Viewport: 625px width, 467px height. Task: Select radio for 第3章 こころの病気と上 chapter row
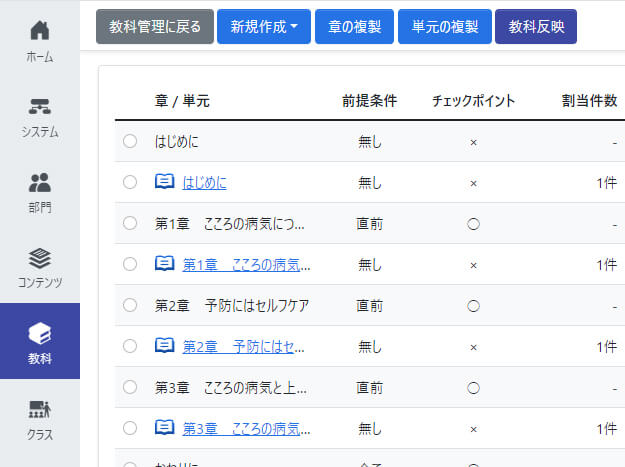coord(130,387)
